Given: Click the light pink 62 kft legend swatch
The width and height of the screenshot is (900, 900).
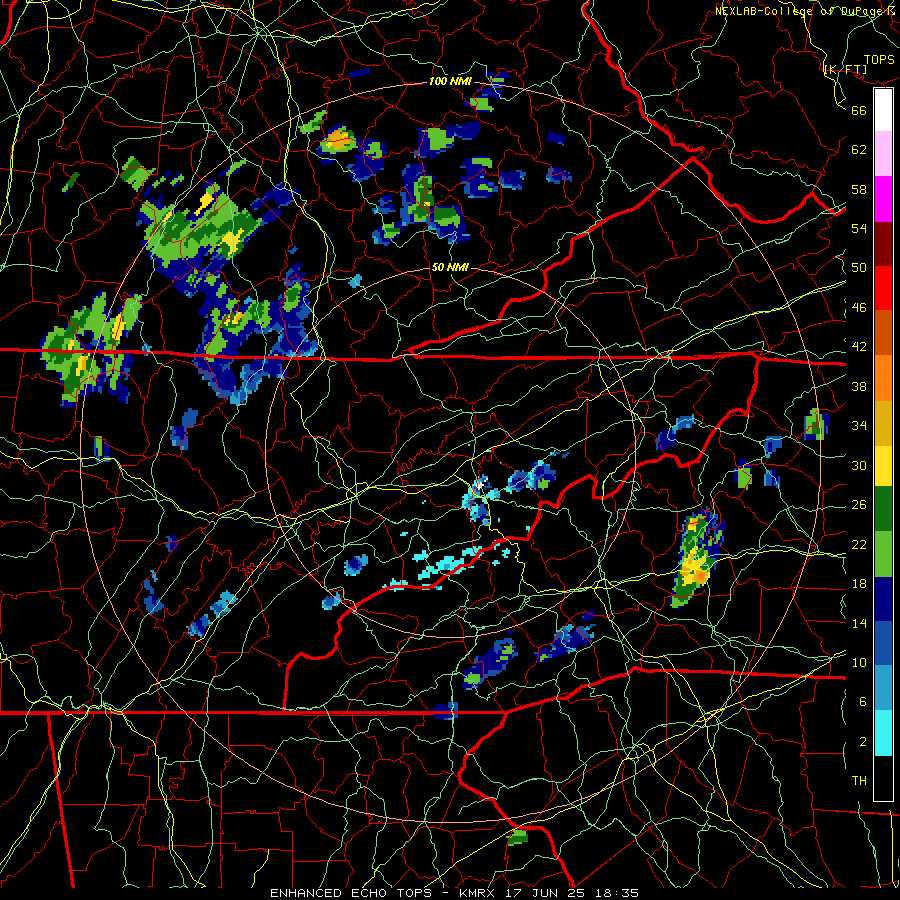Looking at the screenshot, I should coord(883,154).
